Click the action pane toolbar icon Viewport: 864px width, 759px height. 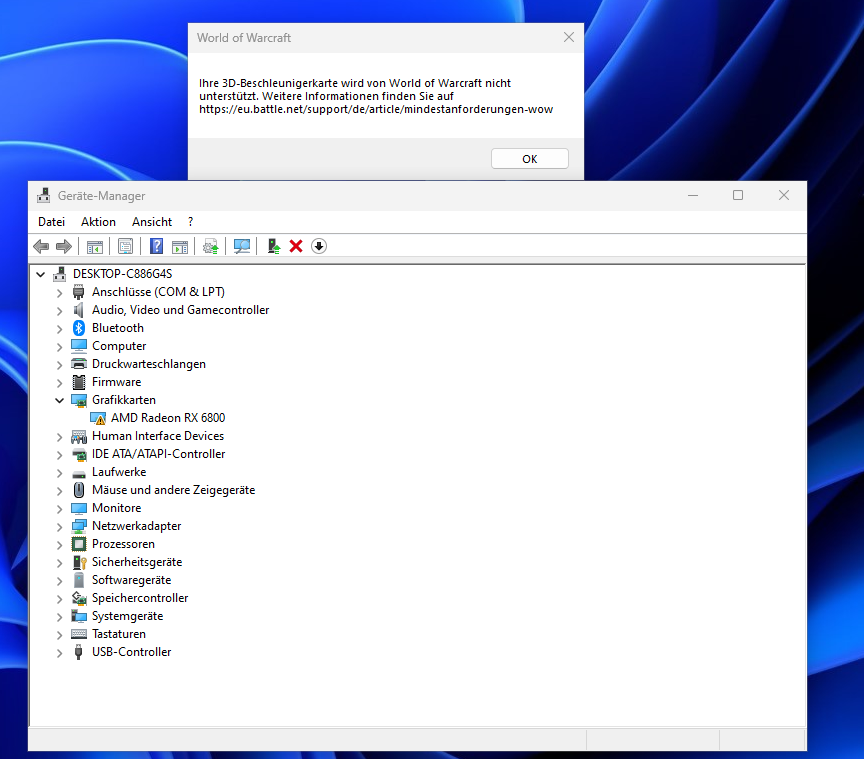click(180, 246)
